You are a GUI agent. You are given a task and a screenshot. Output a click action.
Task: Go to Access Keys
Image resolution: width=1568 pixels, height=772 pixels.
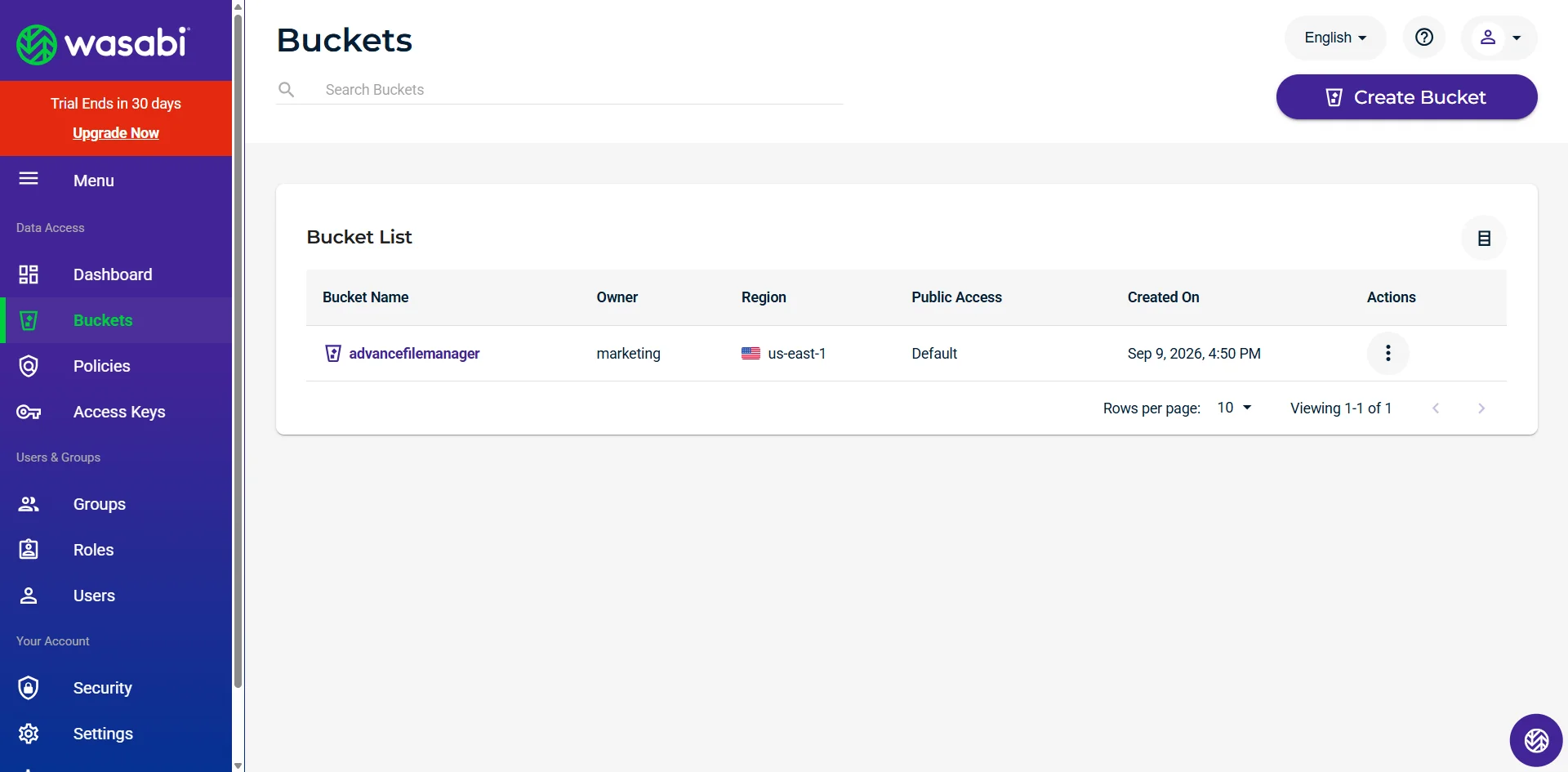coord(116,412)
